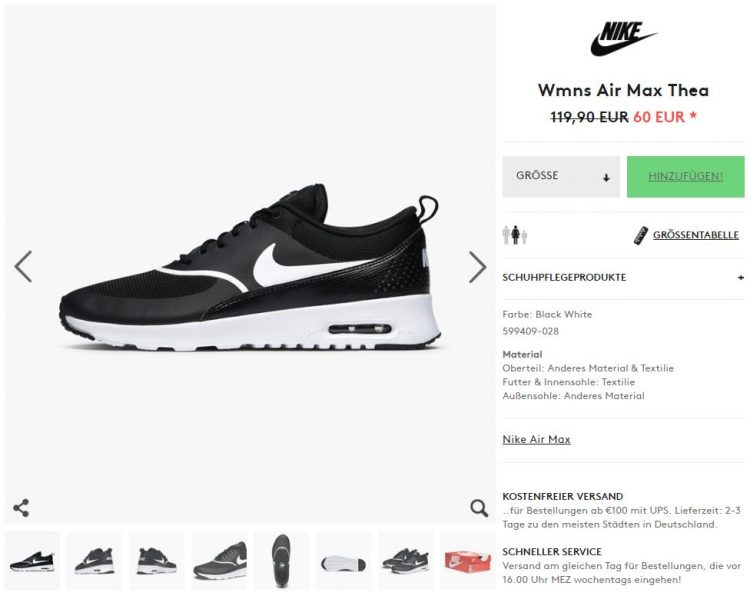Click the gender figures icon
This screenshot has width=750, height=596.
(515, 235)
